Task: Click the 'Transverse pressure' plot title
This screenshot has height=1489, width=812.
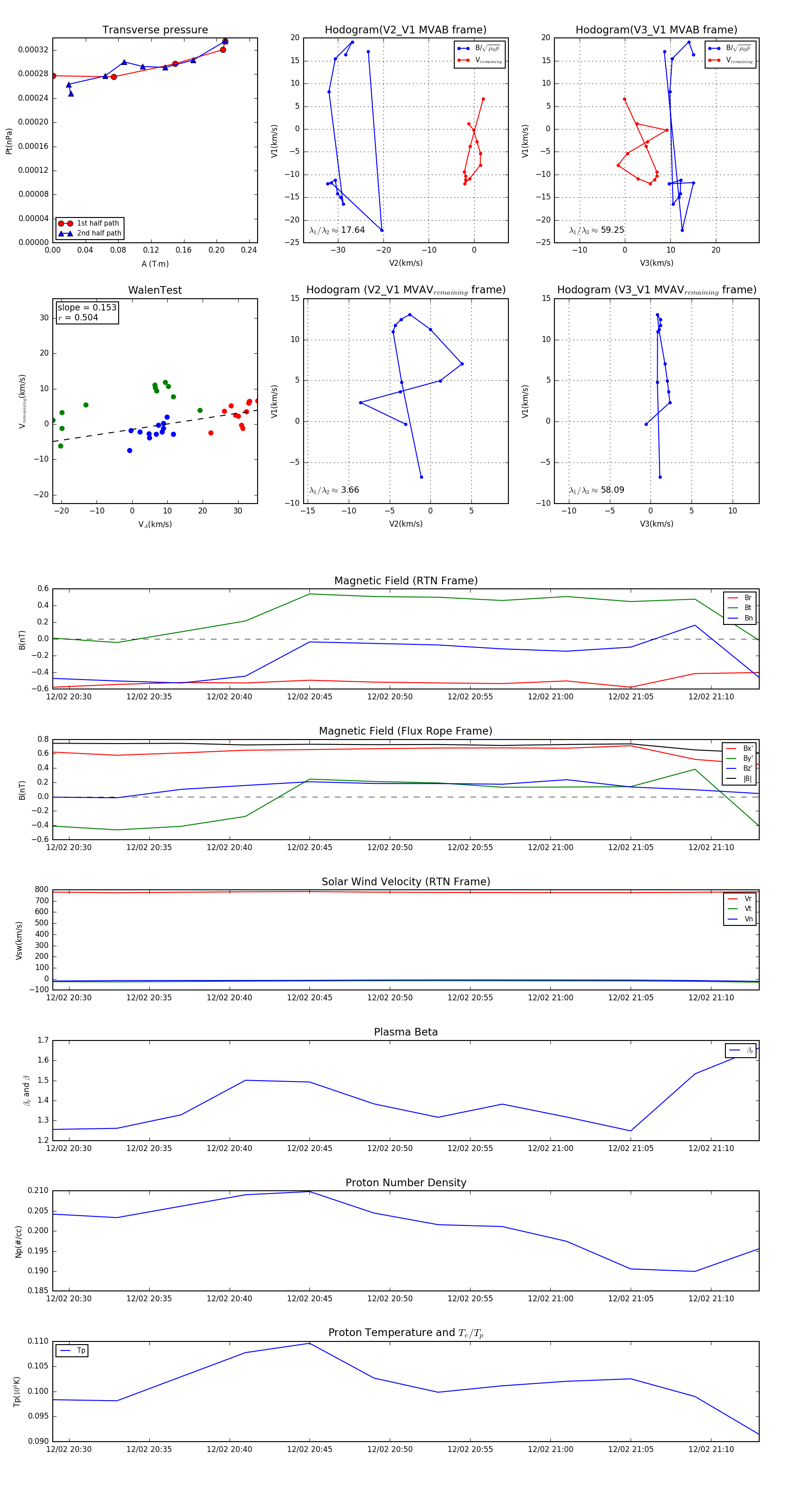Action: pos(155,30)
